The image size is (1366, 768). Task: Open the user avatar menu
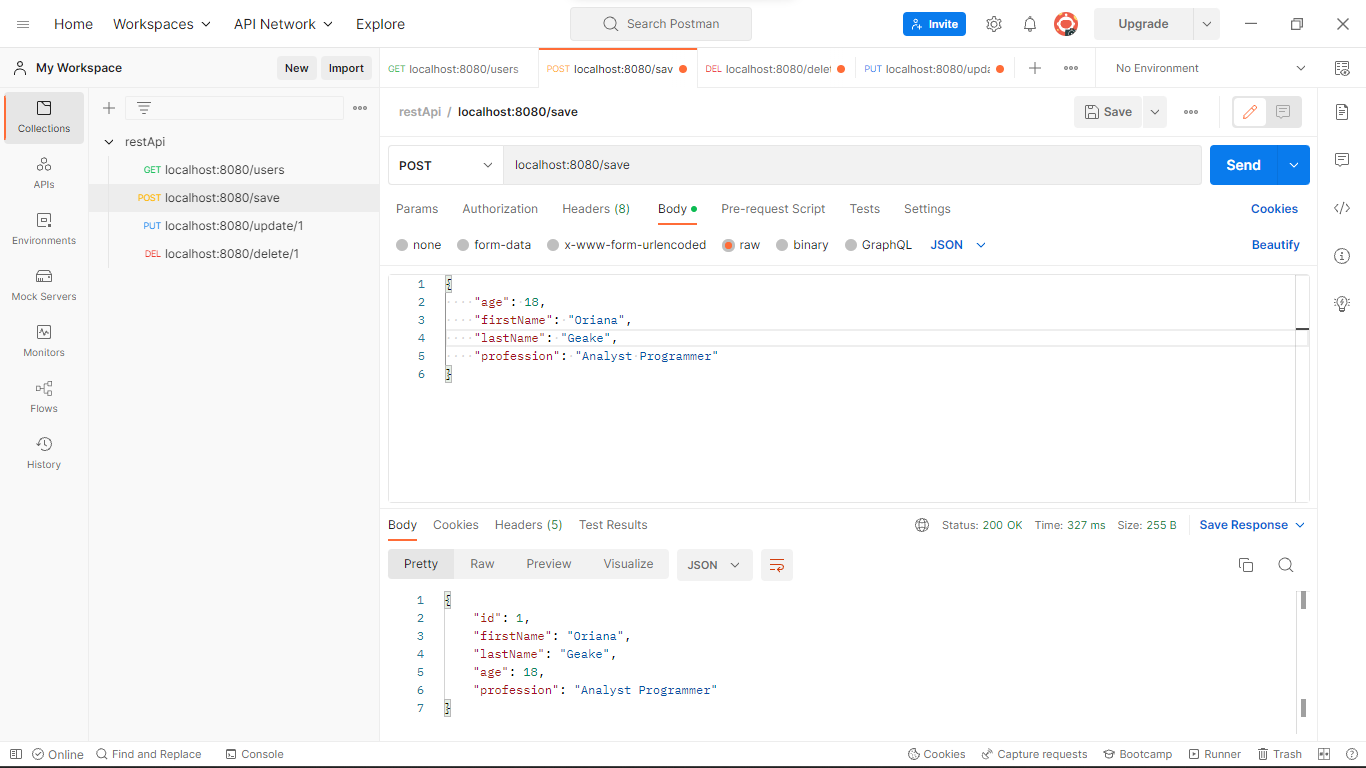coord(1066,24)
